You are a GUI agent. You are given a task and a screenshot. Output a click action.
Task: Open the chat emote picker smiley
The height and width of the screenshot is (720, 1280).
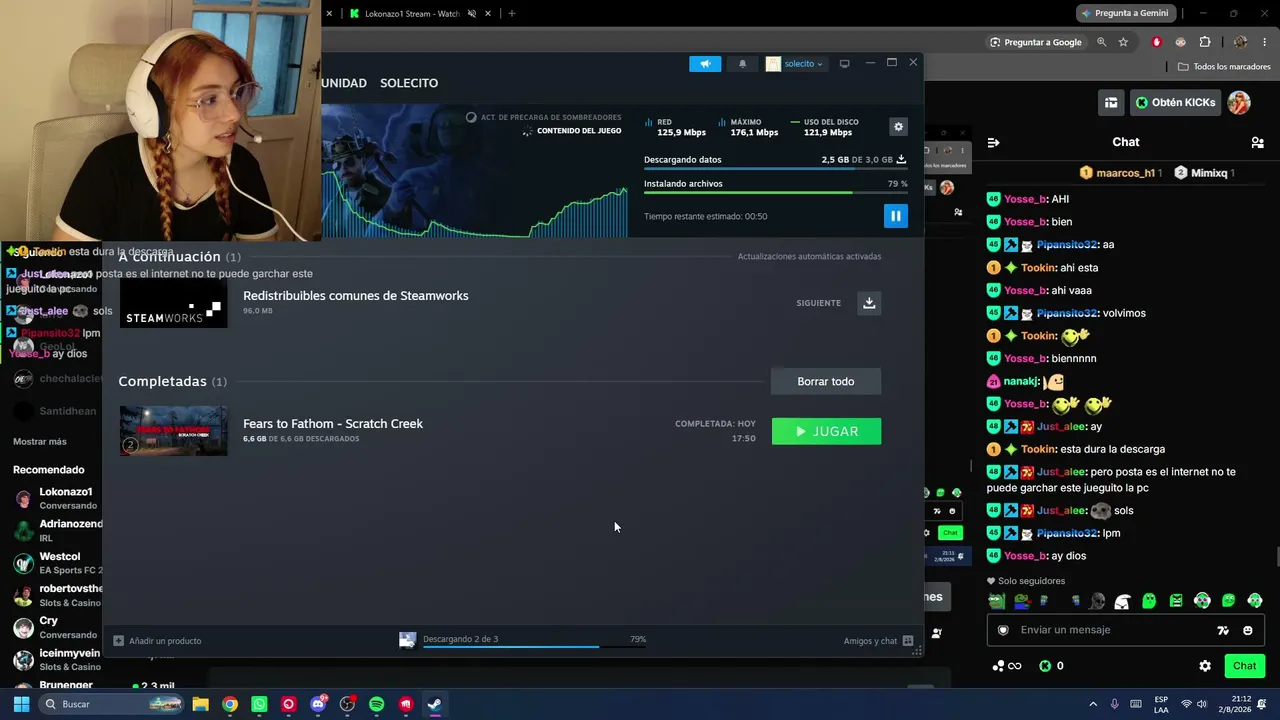pyautogui.click(x=1247, y=630)
